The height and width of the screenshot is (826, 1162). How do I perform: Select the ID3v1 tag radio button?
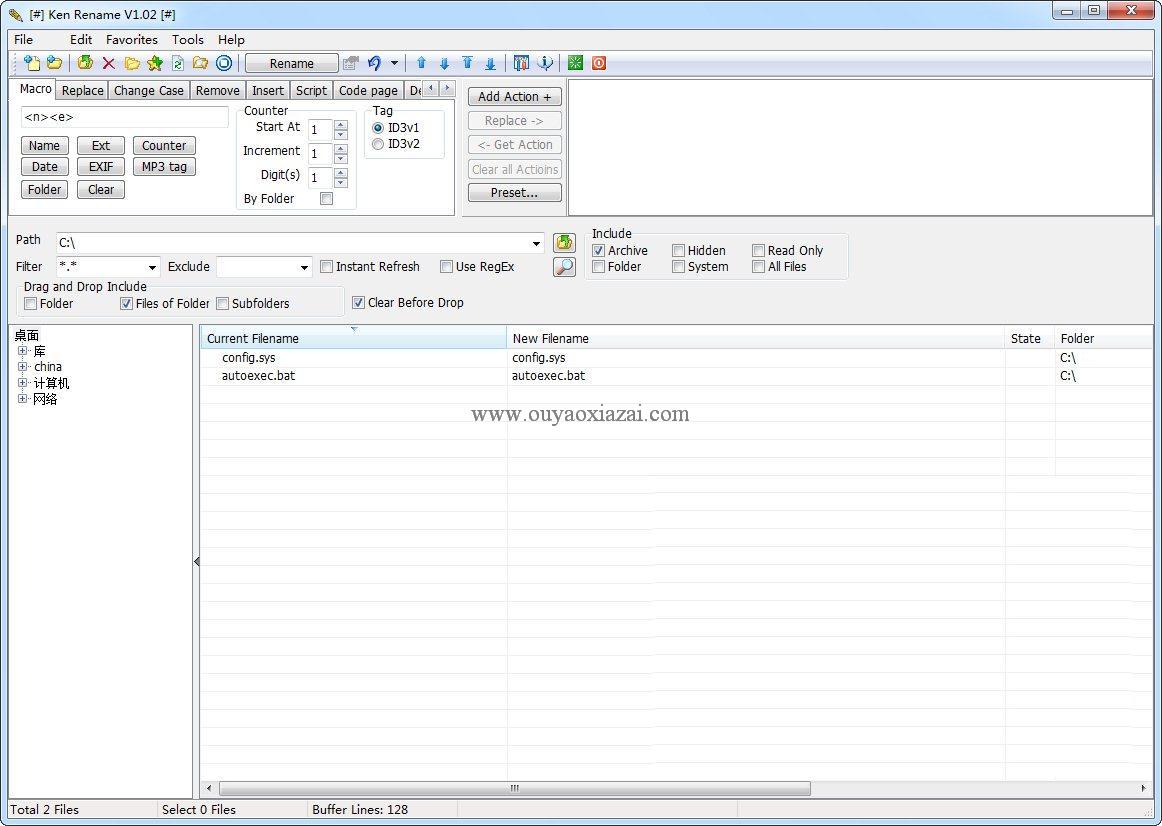378,128
